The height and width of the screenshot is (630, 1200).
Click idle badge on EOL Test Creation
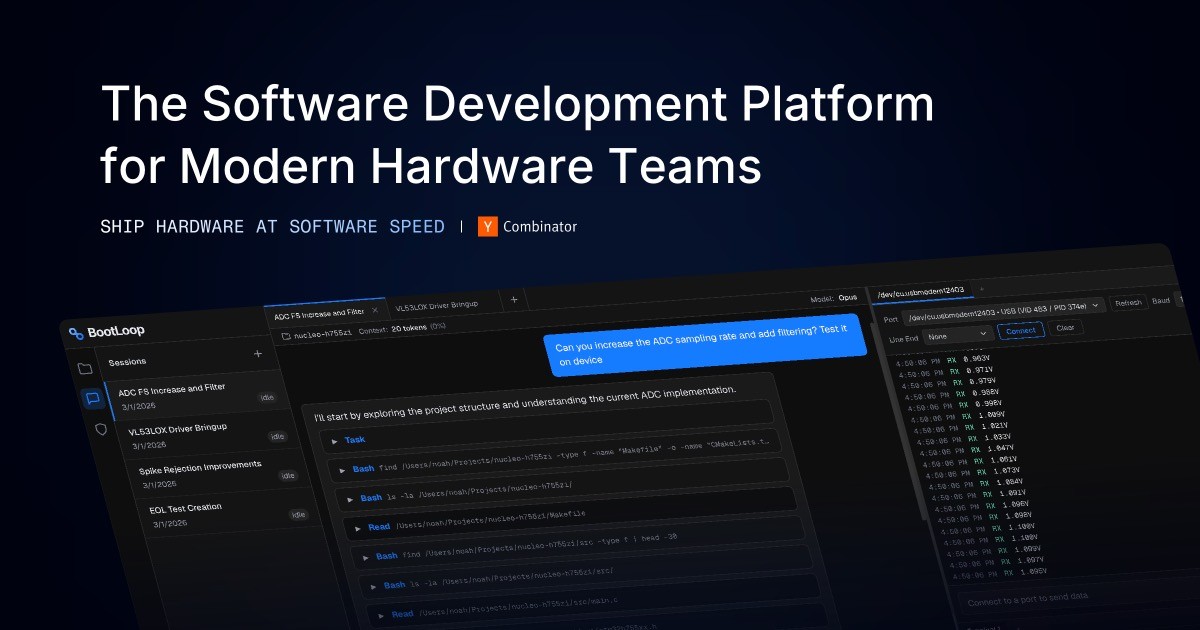(298, 515)
